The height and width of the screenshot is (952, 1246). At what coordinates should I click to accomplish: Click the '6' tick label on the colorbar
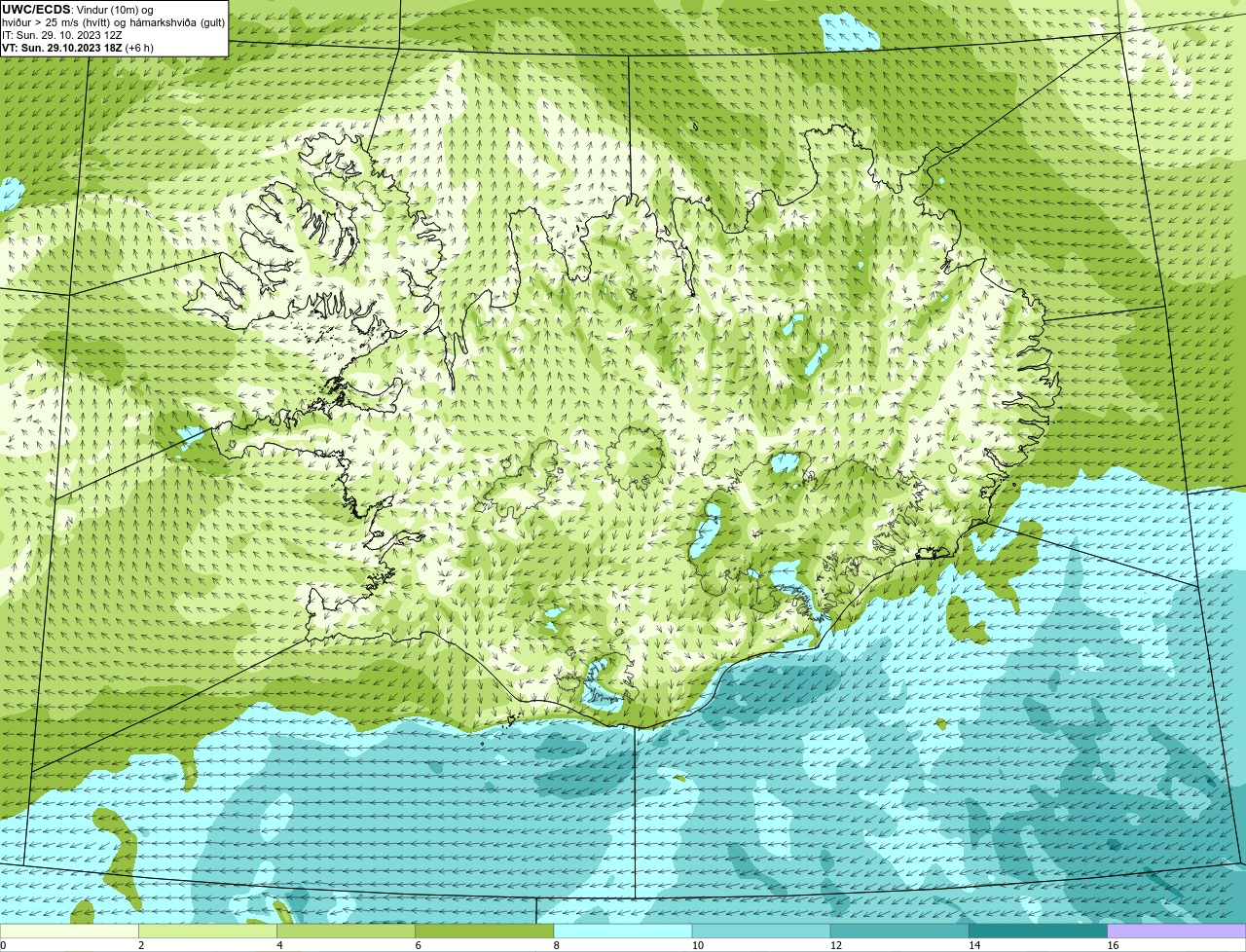(419, 945)
